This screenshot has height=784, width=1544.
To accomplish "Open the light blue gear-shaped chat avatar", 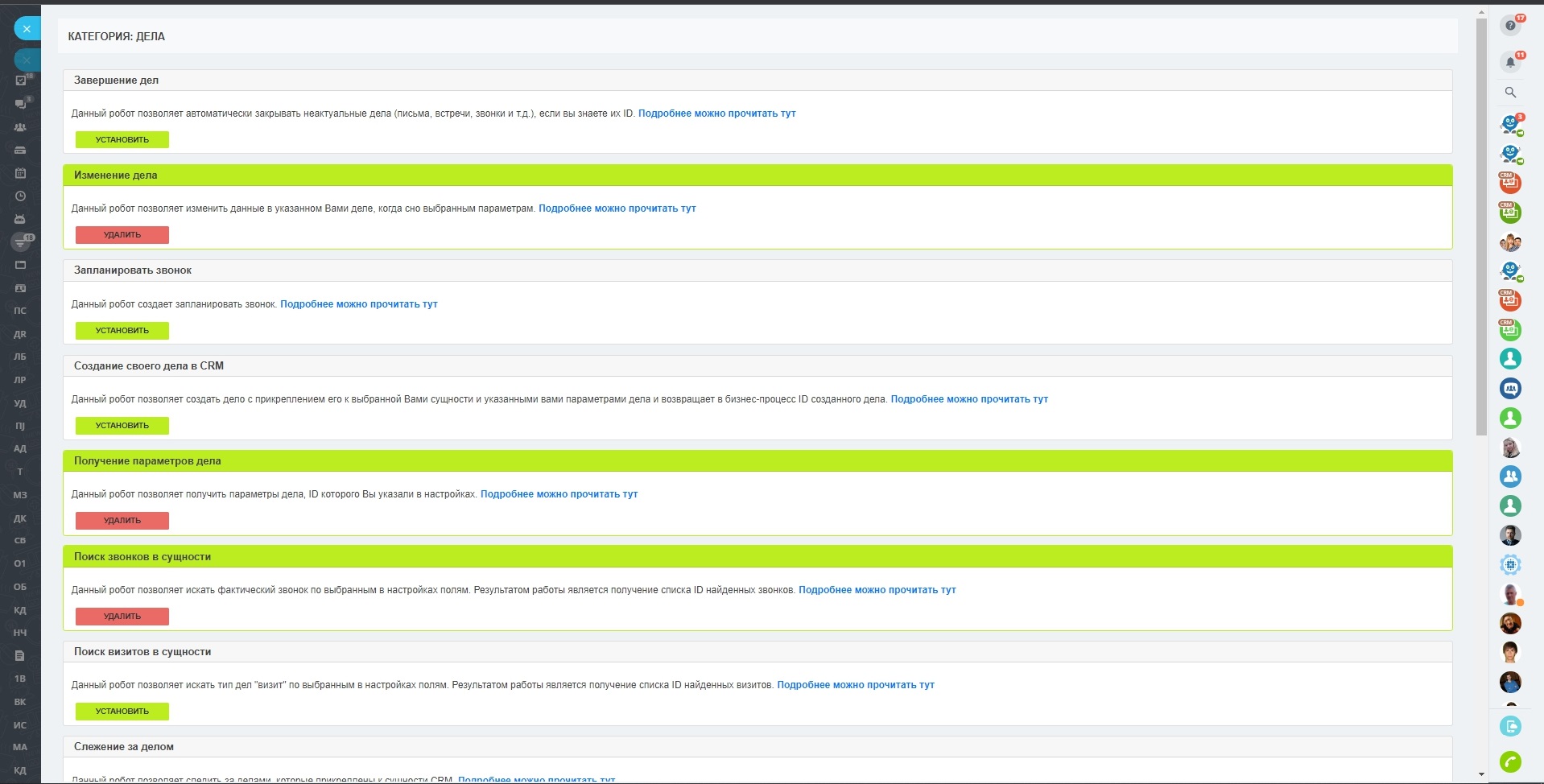I will (1510, 565).
